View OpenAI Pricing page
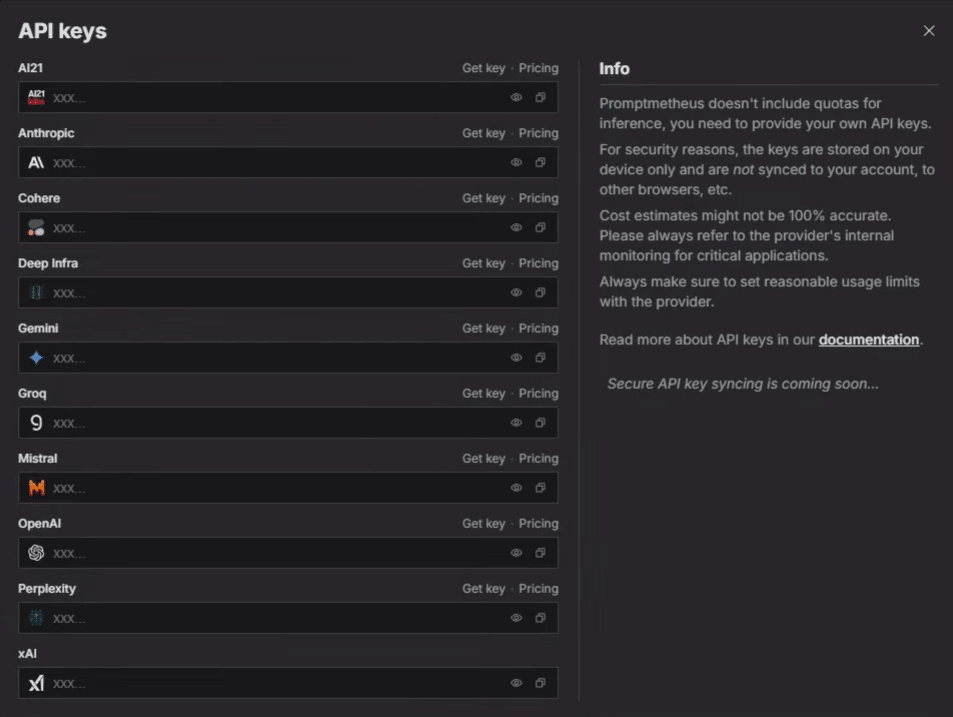Image resolution: width=953 pixels, height=717 pixels. coord(538,523)
